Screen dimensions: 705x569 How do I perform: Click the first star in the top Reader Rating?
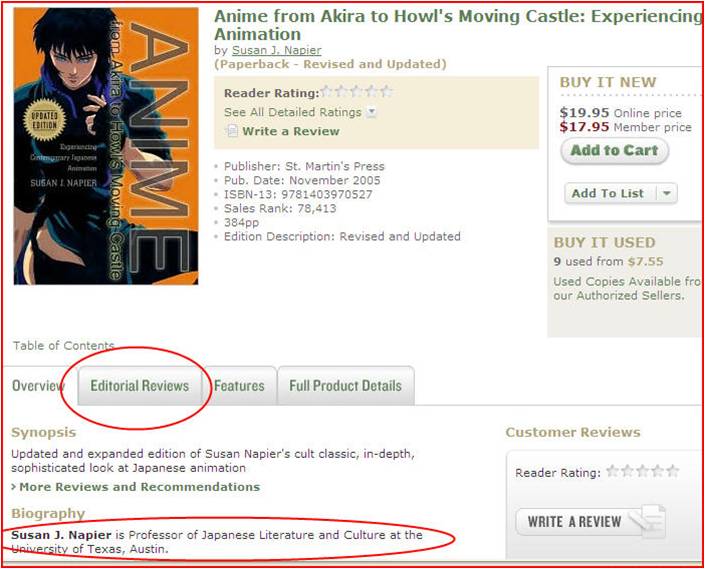(x=327, y=91)
